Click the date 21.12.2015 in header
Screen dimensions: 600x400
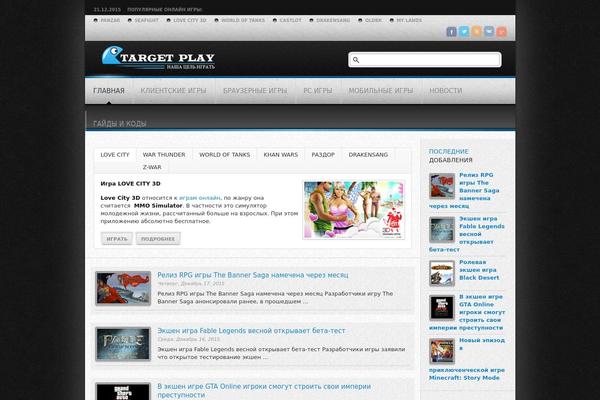(x=107, y=10)
